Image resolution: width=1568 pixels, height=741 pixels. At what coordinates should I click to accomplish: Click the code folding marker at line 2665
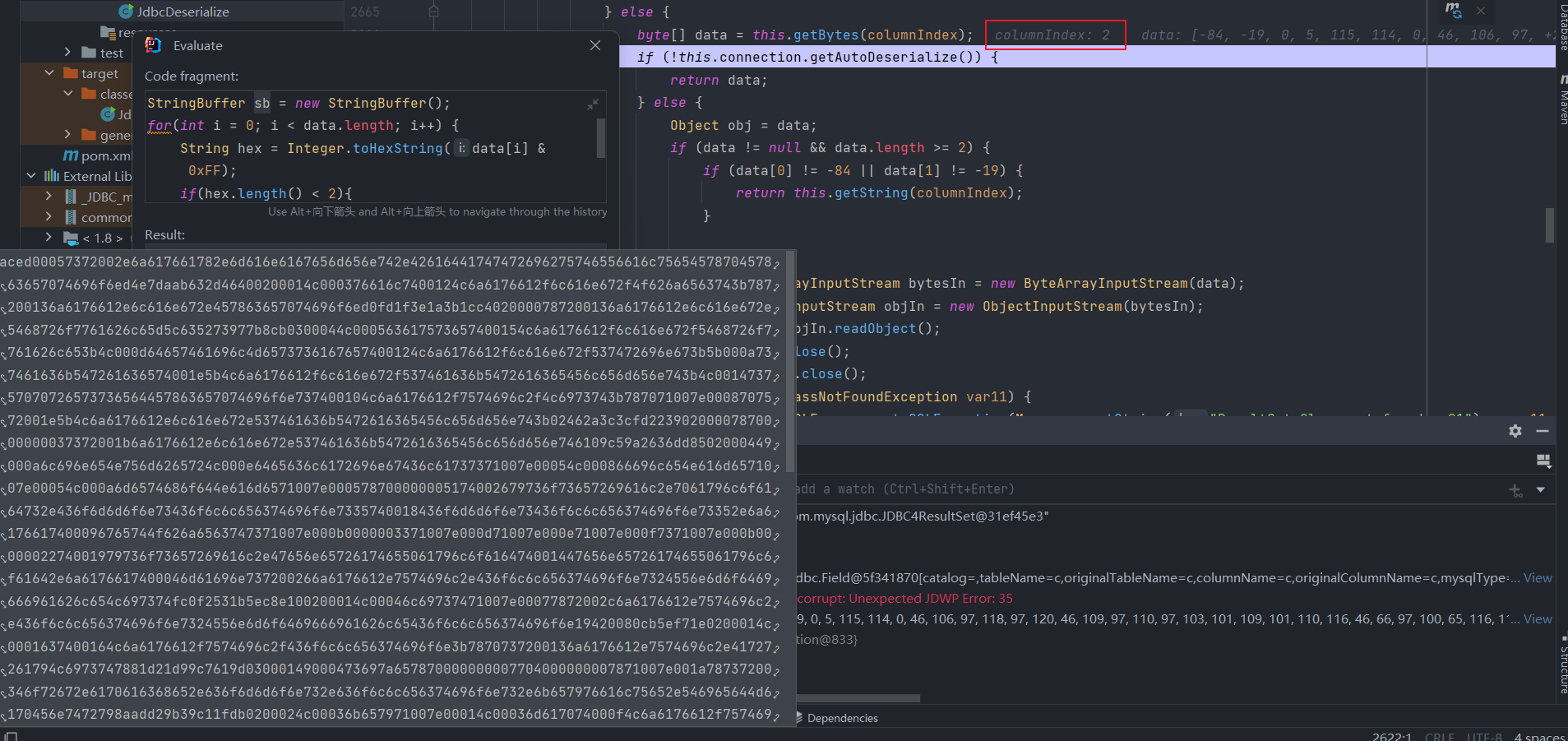click(434, 12)
